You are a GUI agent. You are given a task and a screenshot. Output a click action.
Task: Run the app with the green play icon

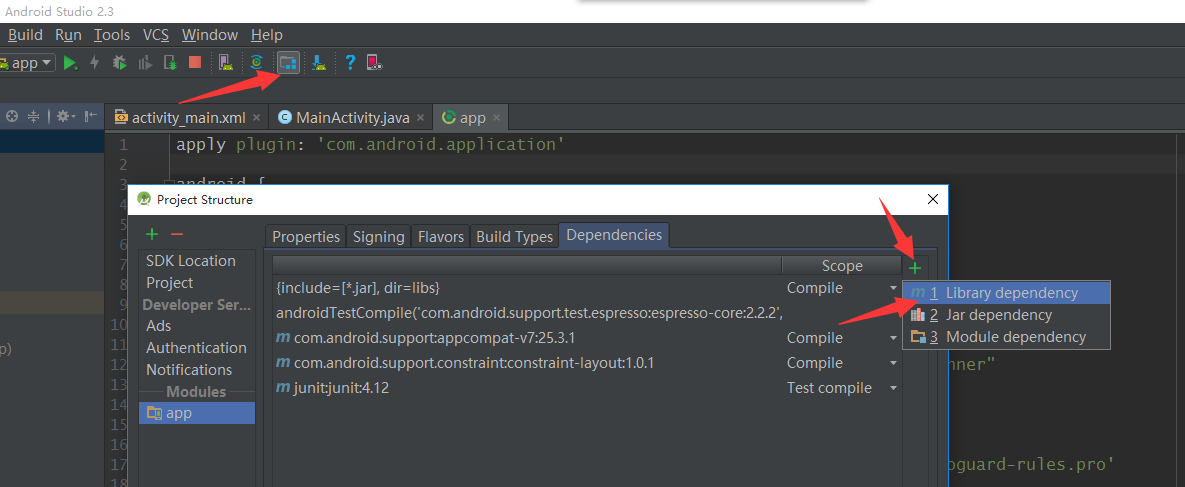70,63
